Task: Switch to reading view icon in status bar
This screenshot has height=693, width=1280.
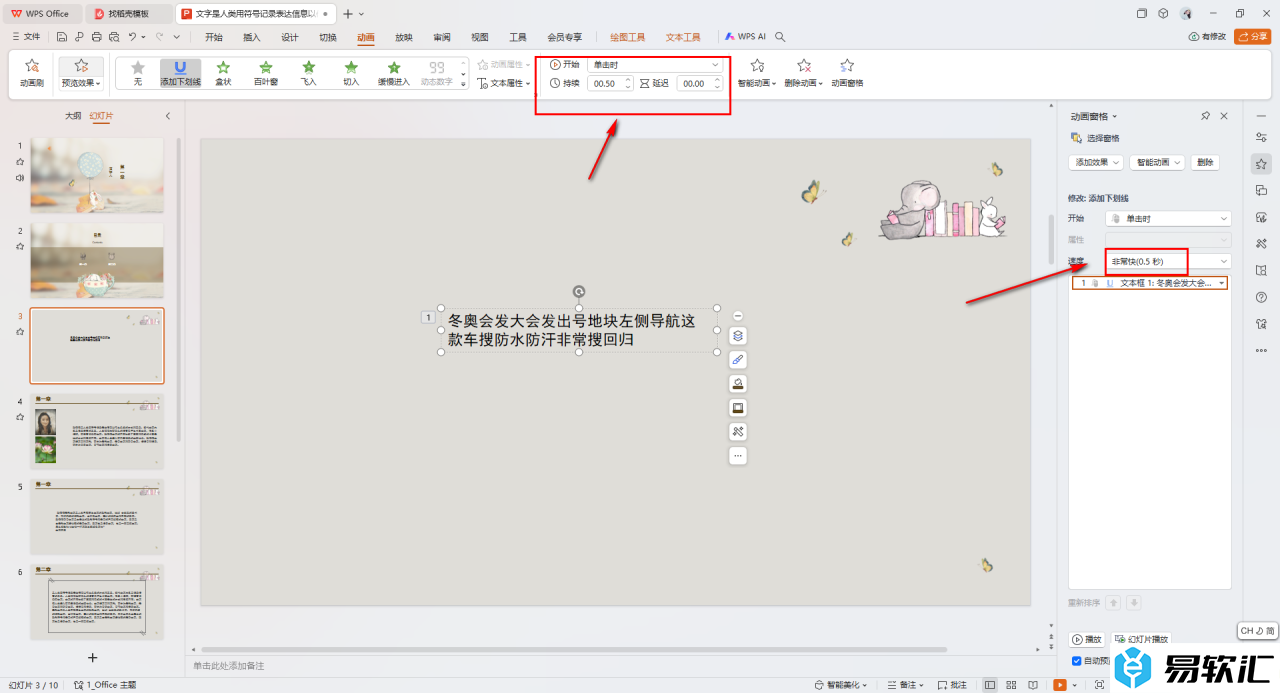Action: coord(1033,685)
